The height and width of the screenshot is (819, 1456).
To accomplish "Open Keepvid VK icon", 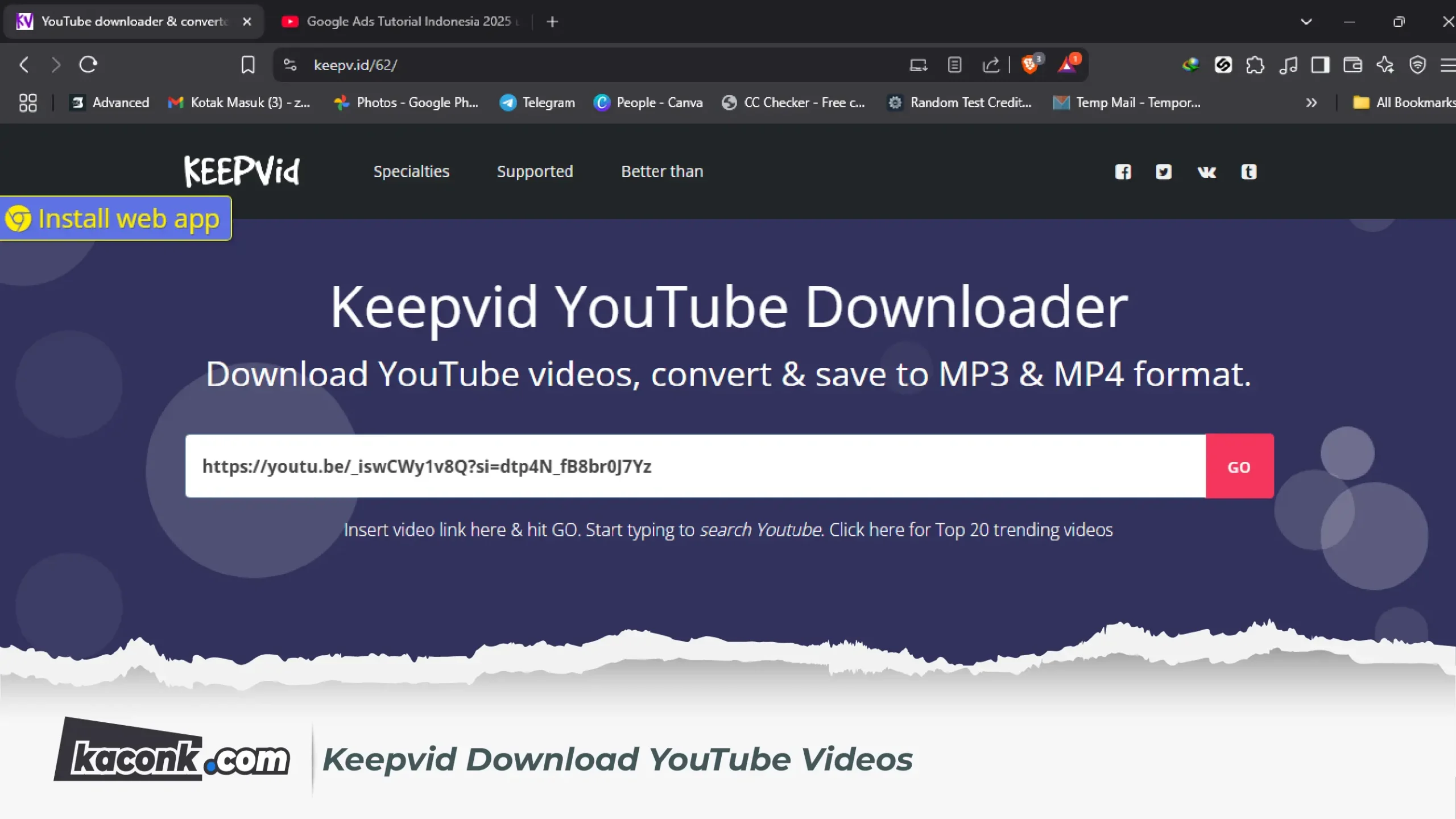I will [1206, 172].
